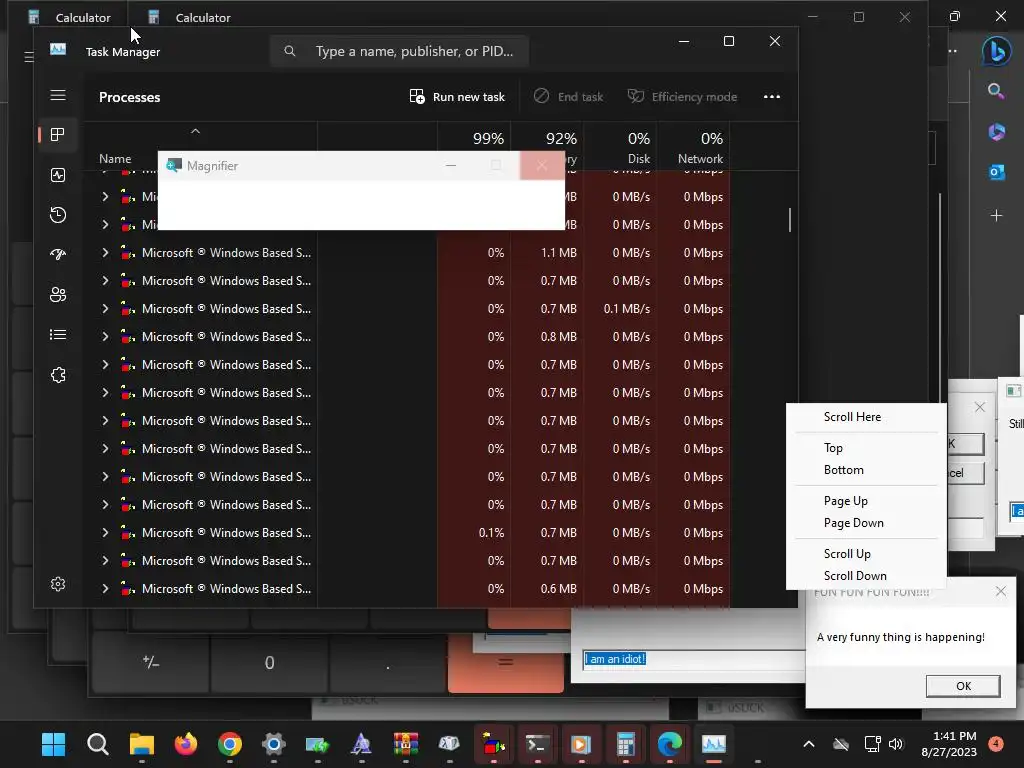Launch Firefox from the taskbar
Viewport: 1024px width, 768px height.
pyautogui.click(x=186, y=744)
